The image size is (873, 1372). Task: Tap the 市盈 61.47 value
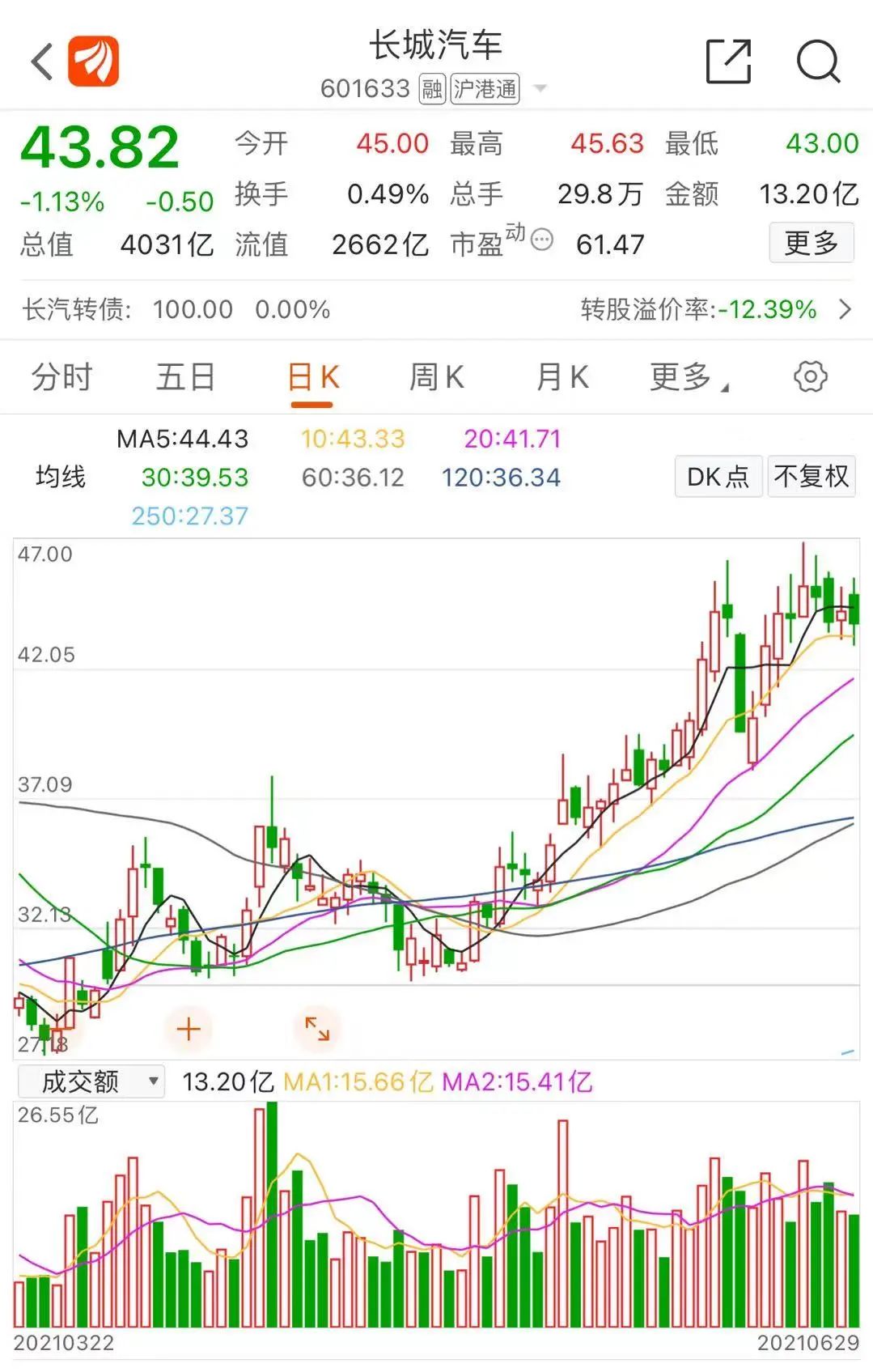[610, 244]
